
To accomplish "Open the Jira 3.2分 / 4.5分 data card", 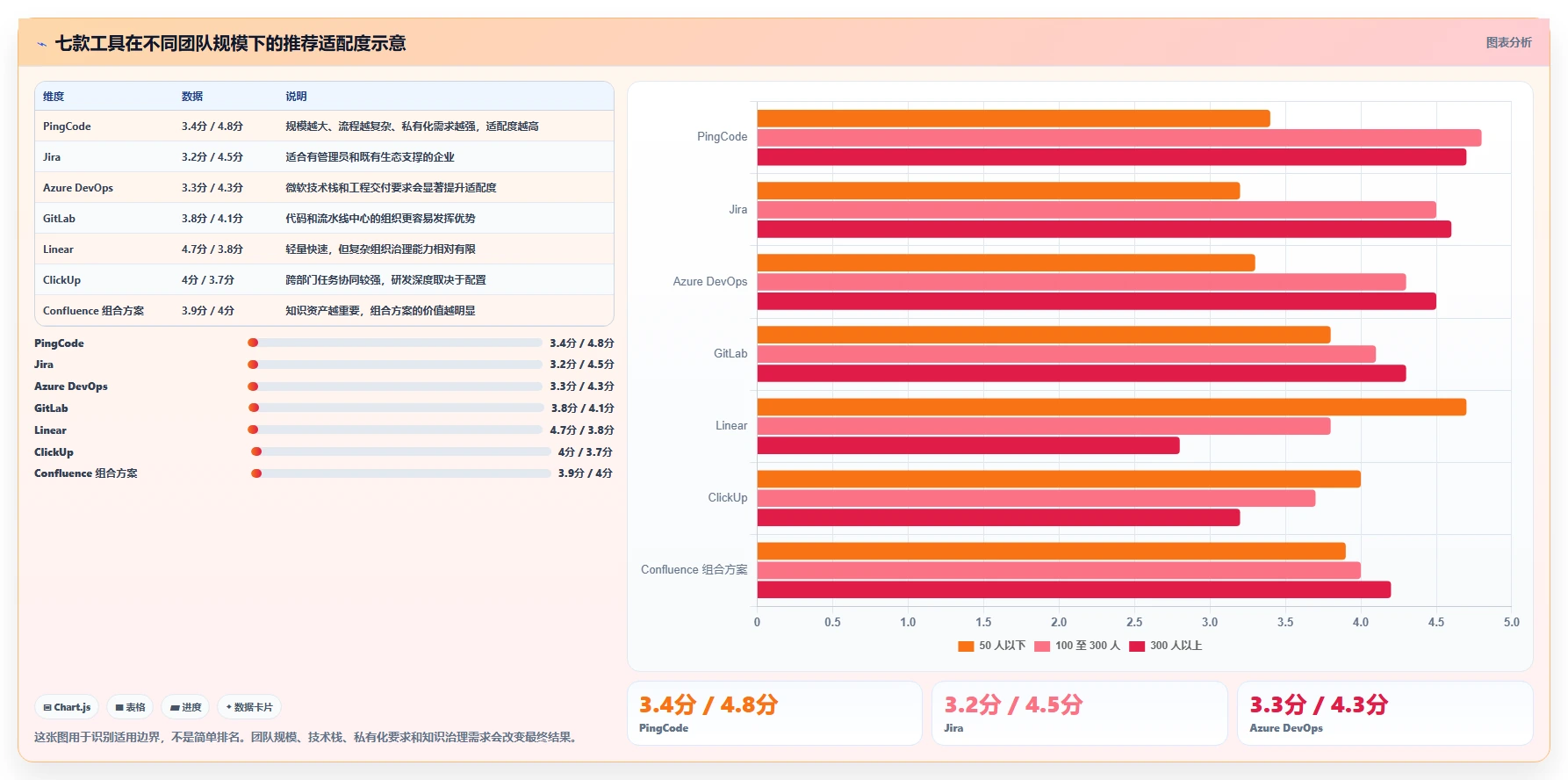I will (x=1079, y=713).
